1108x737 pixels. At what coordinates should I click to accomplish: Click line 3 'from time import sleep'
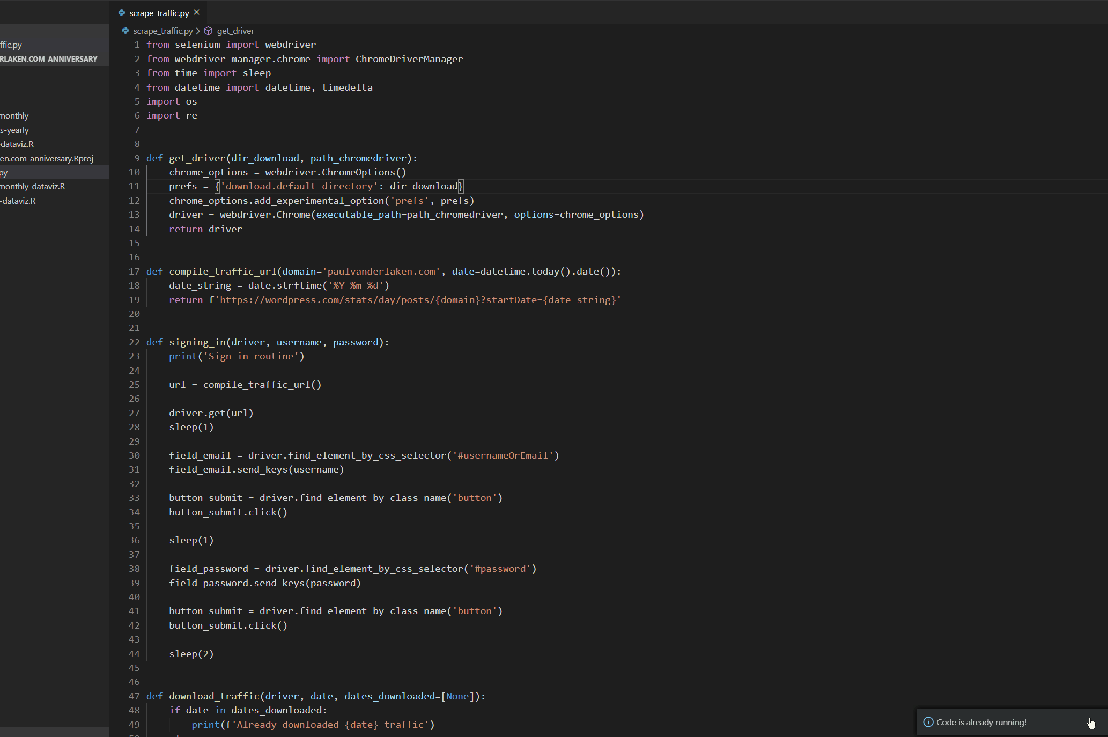[208, 73]
